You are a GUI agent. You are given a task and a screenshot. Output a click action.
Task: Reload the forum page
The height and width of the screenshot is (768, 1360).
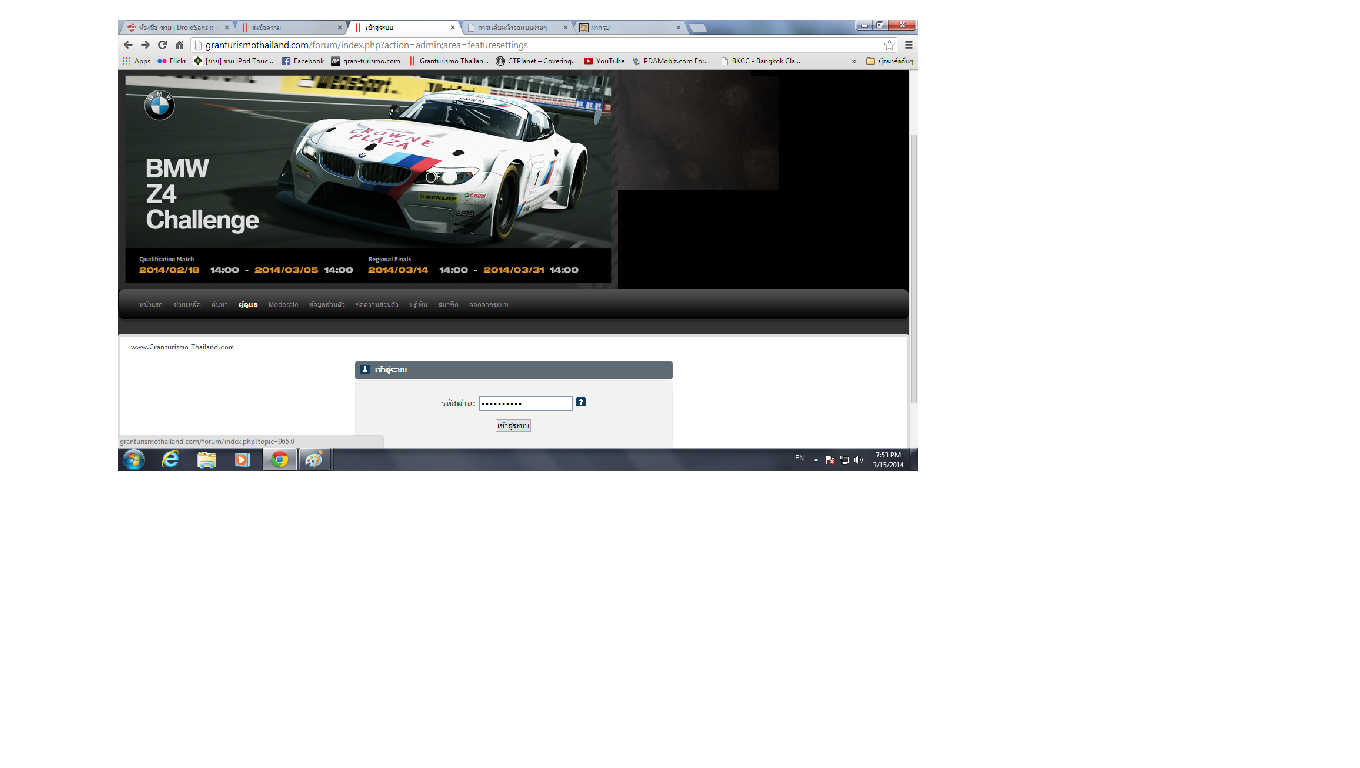[x=162, y=45]
